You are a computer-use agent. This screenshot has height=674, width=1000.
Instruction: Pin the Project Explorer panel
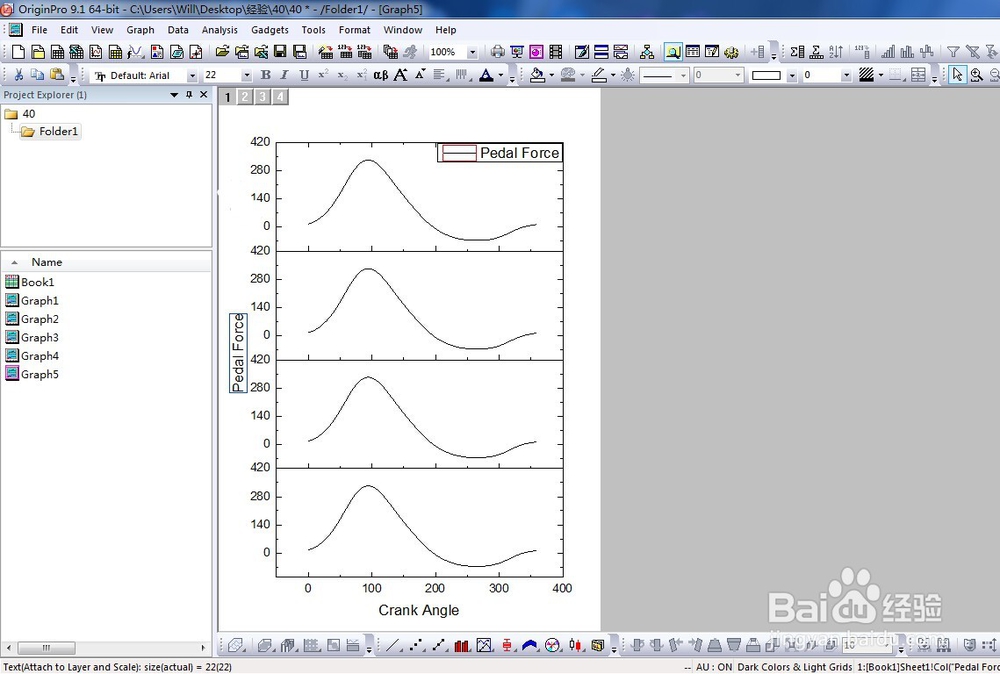pos(189,94)
